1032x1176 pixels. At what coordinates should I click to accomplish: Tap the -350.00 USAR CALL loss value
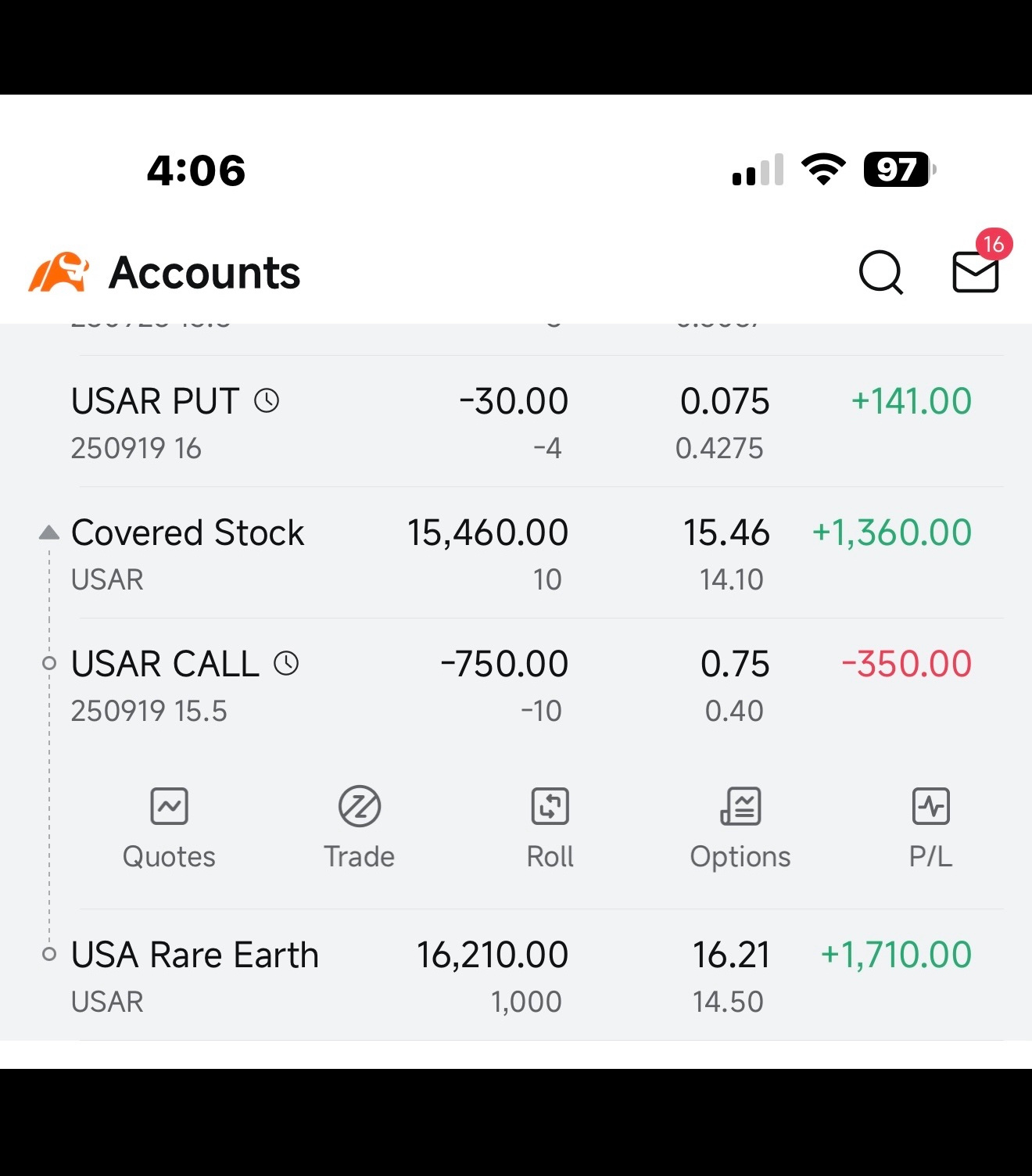[906, 664]
